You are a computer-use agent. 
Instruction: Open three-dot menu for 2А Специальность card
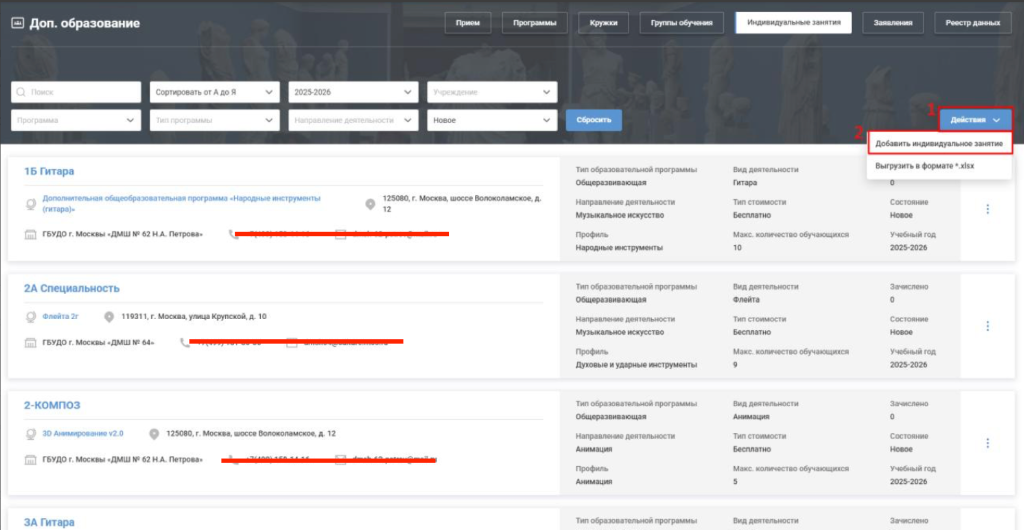coord(987,326)
